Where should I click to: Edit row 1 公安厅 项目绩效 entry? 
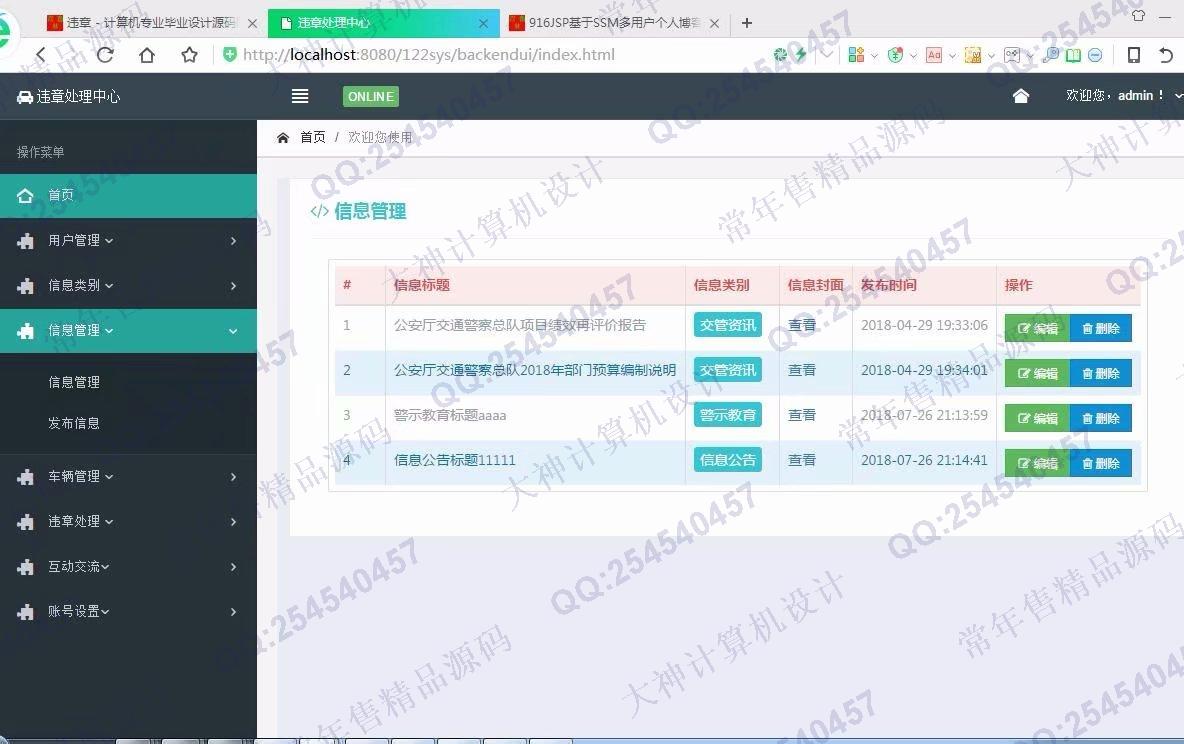1038,328
